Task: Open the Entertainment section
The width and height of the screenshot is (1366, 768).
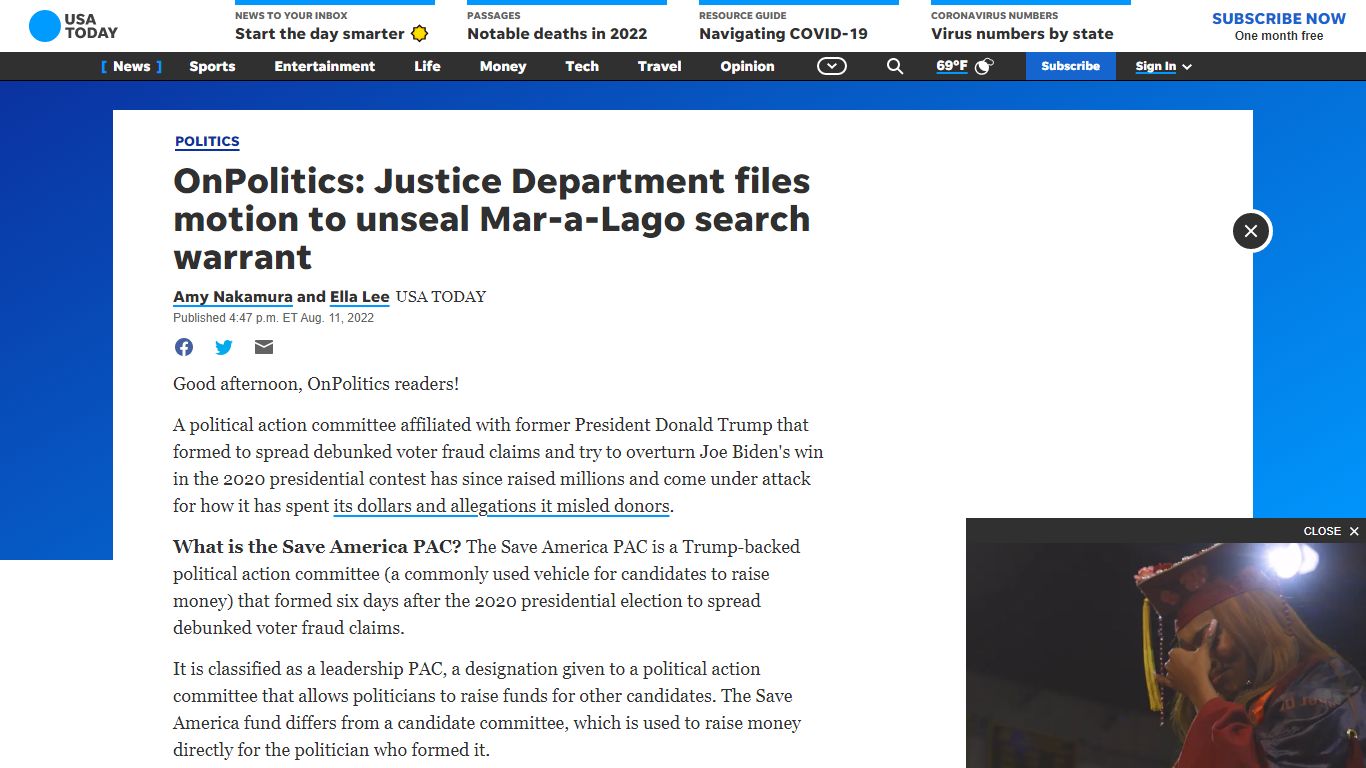Action: click(325, 66)
